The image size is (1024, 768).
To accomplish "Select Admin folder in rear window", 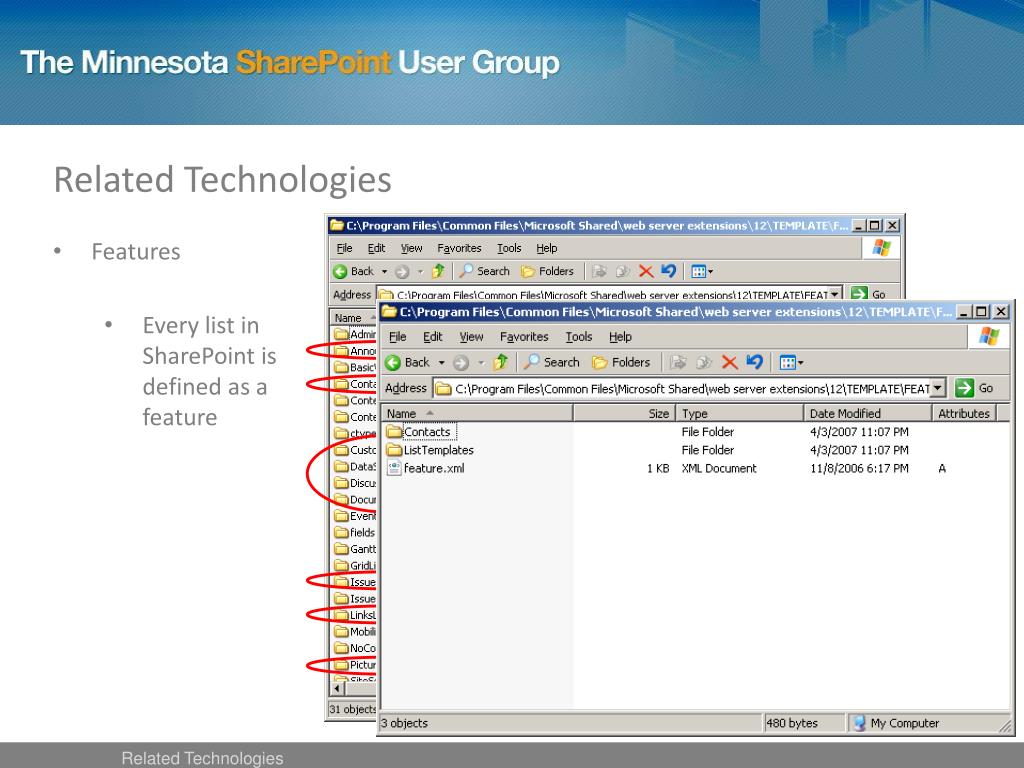I will pos(355,334).
